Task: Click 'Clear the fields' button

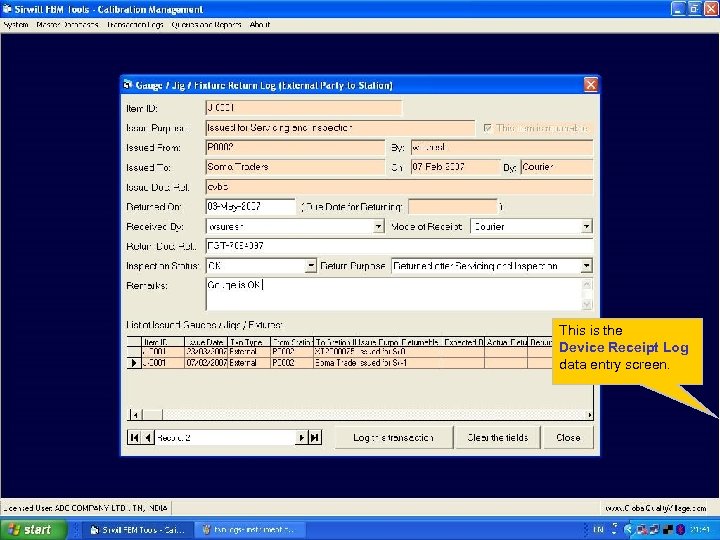Action: [x=497, y=438]
